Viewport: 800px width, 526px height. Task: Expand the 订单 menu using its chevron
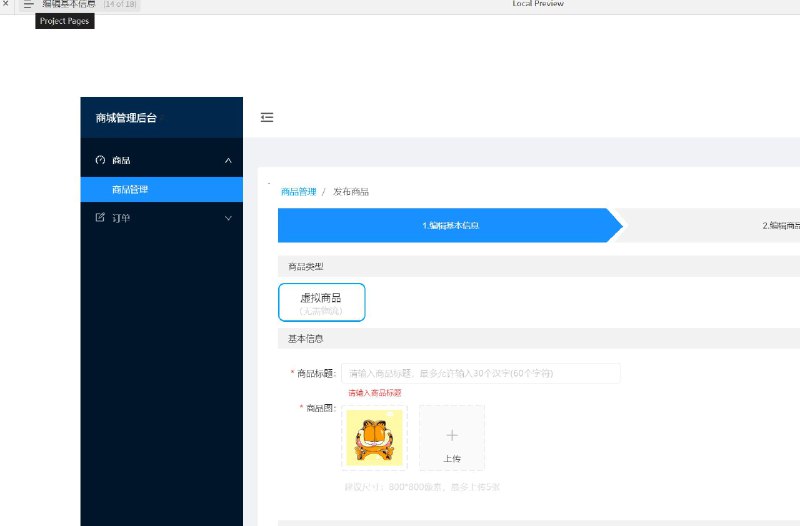pos(228,218)
